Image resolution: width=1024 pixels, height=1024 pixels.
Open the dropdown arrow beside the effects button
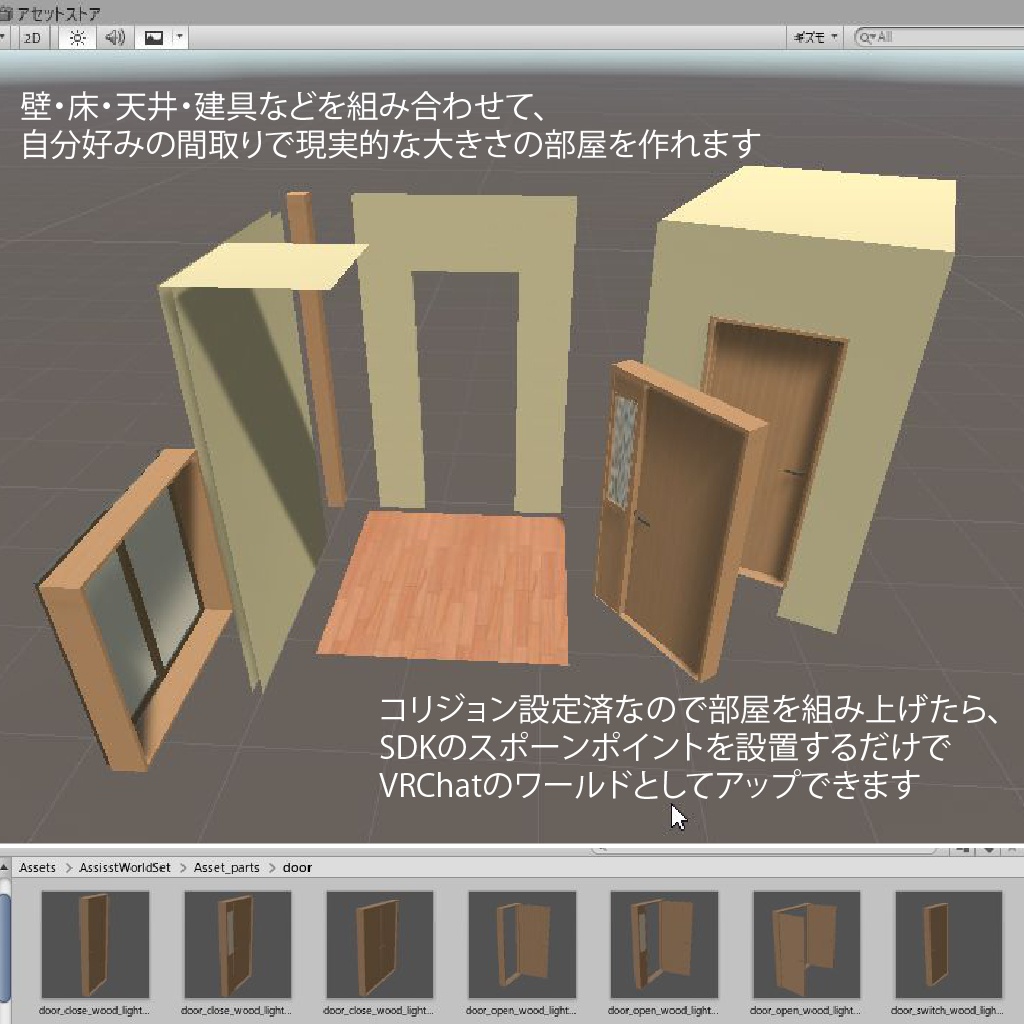(x=178, y=38)
